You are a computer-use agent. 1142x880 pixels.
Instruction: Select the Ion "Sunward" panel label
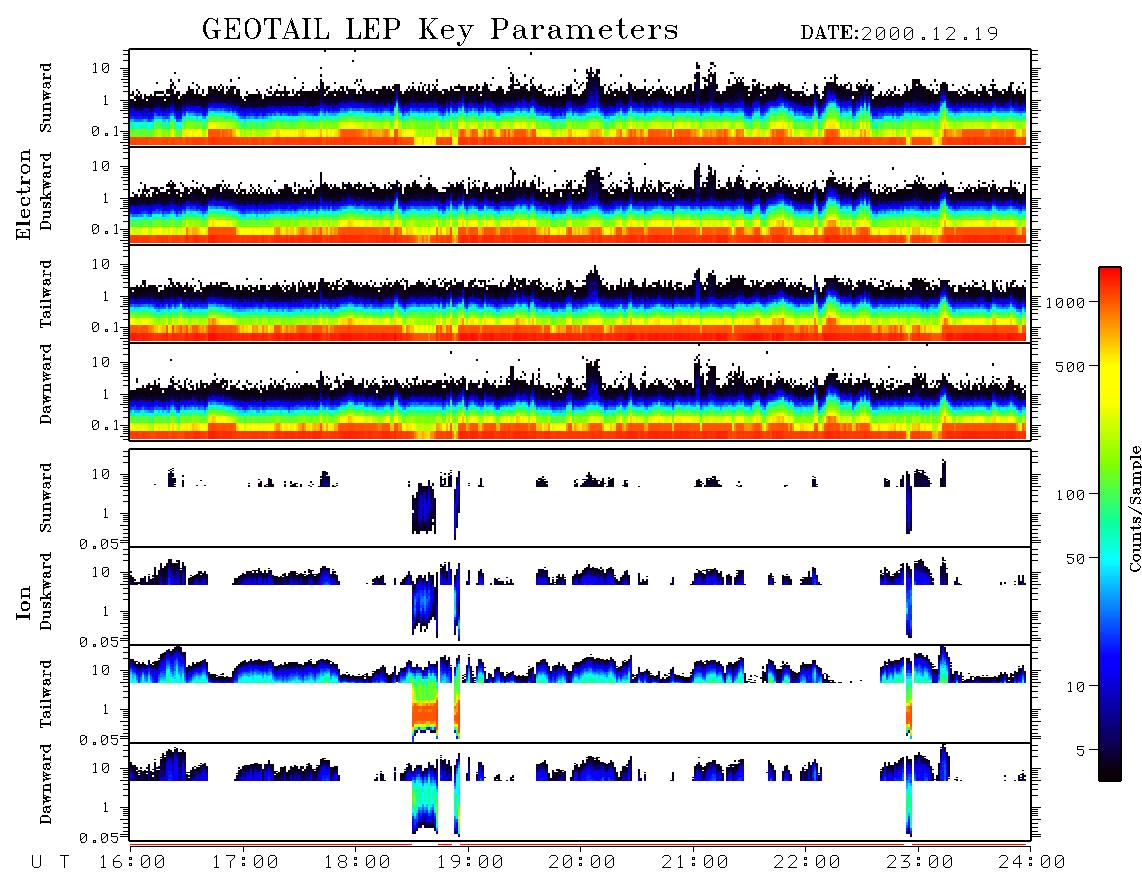coord(46,498)
